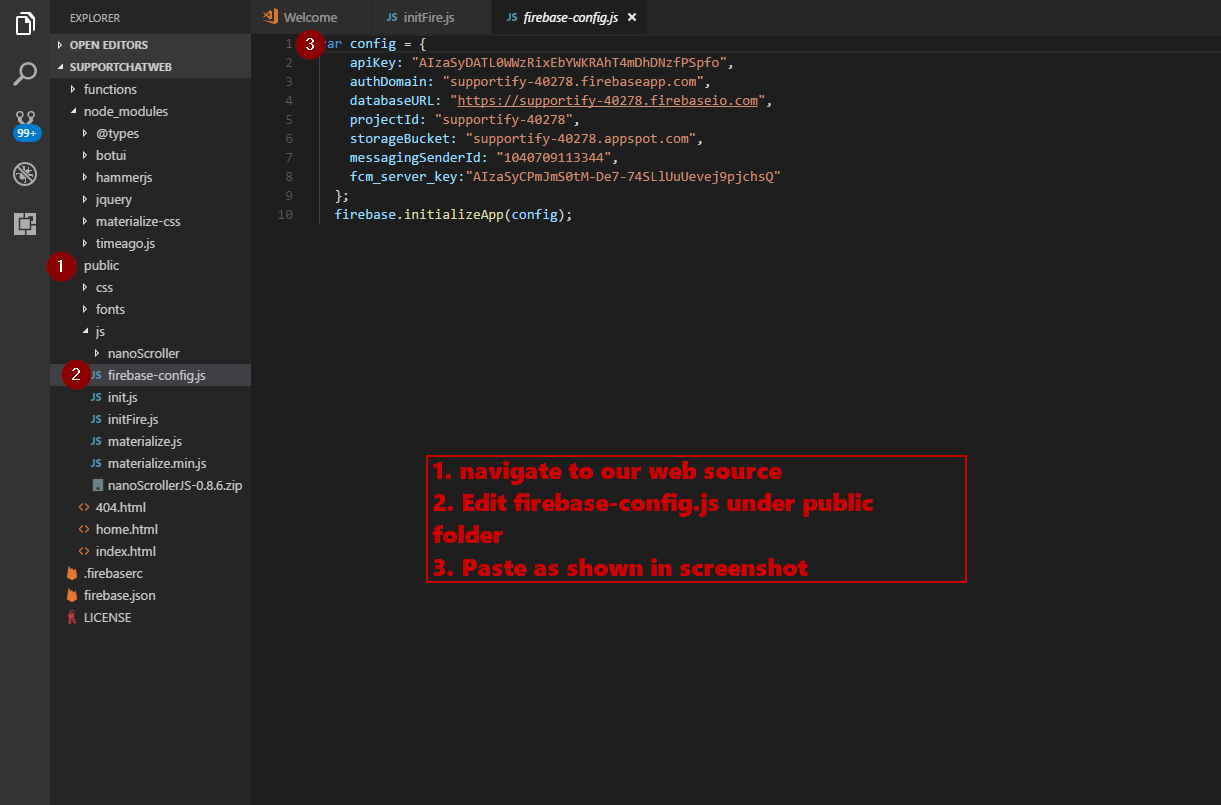The image size is (1221, 805).
Task: Click the EXPLORER panel title
Action: pos(95,18)
